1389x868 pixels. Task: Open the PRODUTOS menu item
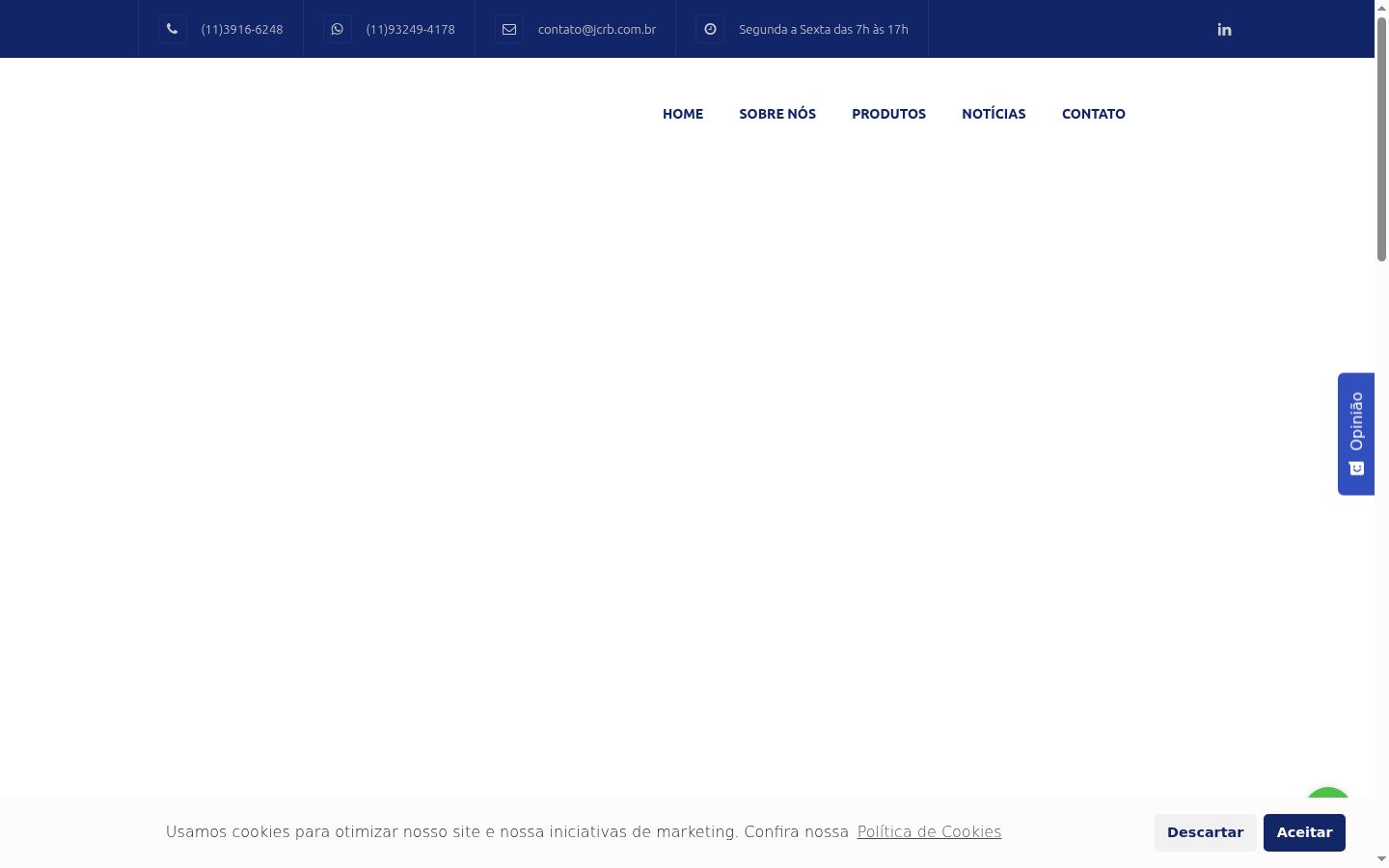(888, 114)
